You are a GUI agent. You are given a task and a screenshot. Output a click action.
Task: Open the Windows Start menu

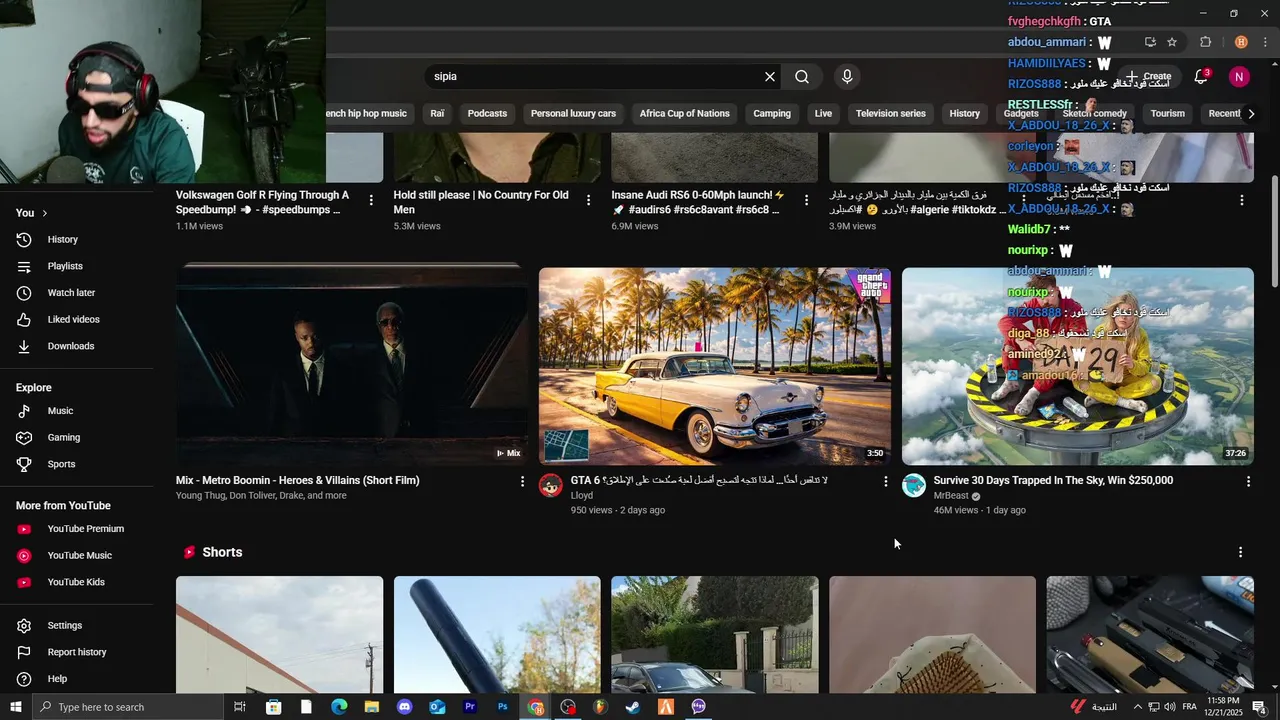(x=15, y=707)
